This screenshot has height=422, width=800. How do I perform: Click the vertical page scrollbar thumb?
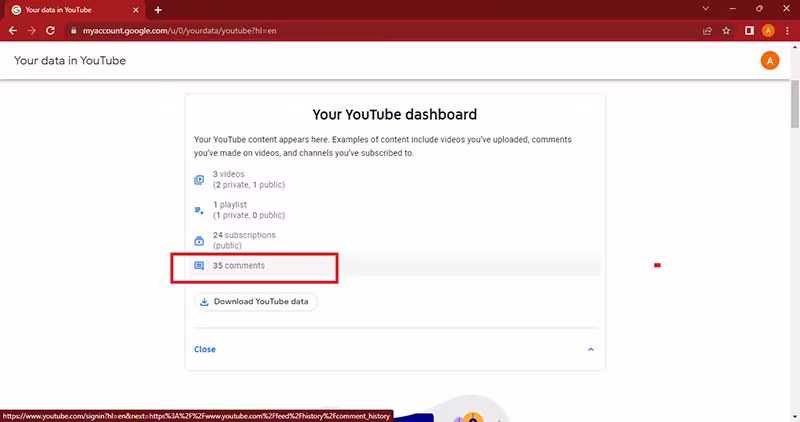795,104
